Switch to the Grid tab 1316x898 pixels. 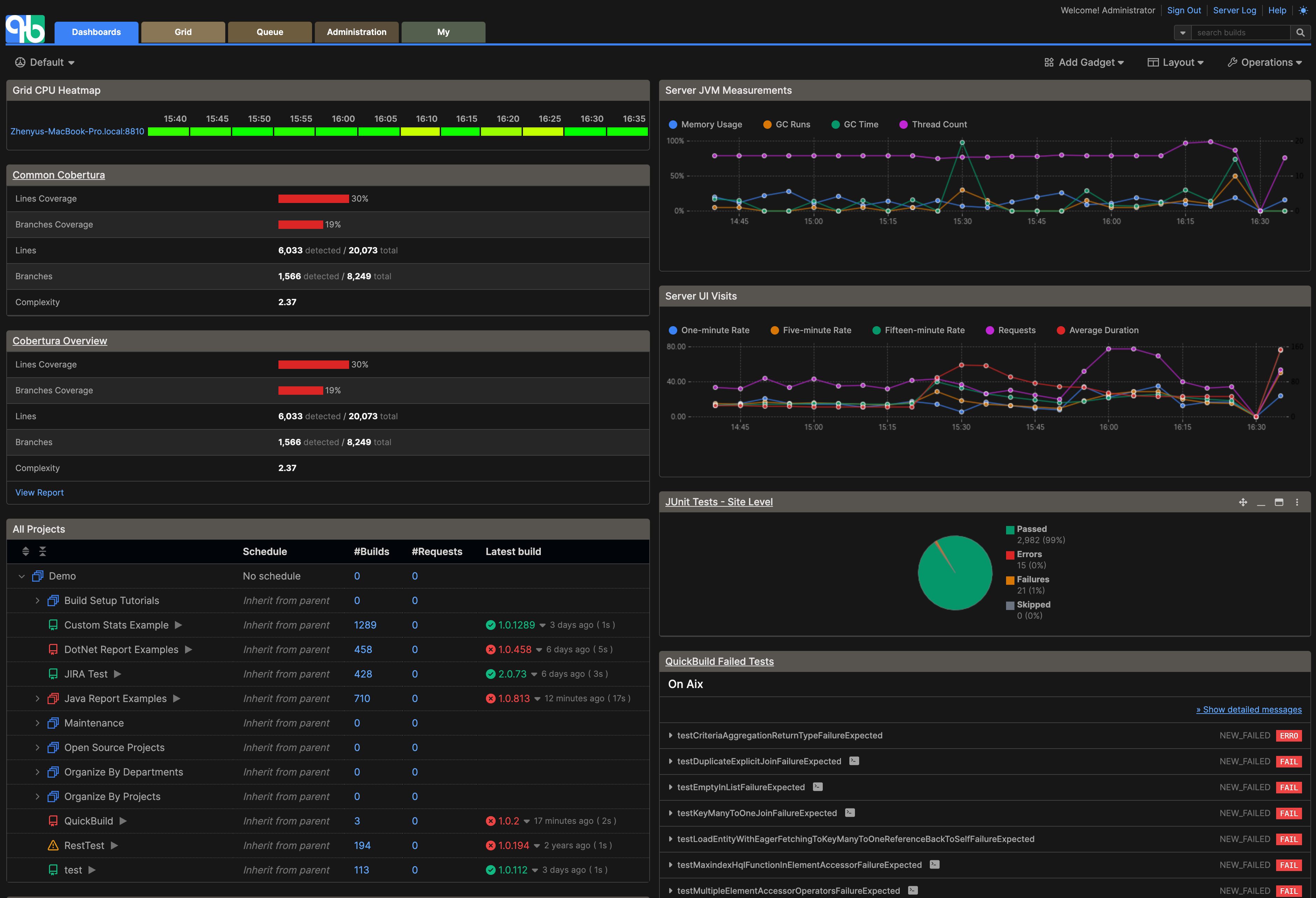click(183, 32)
